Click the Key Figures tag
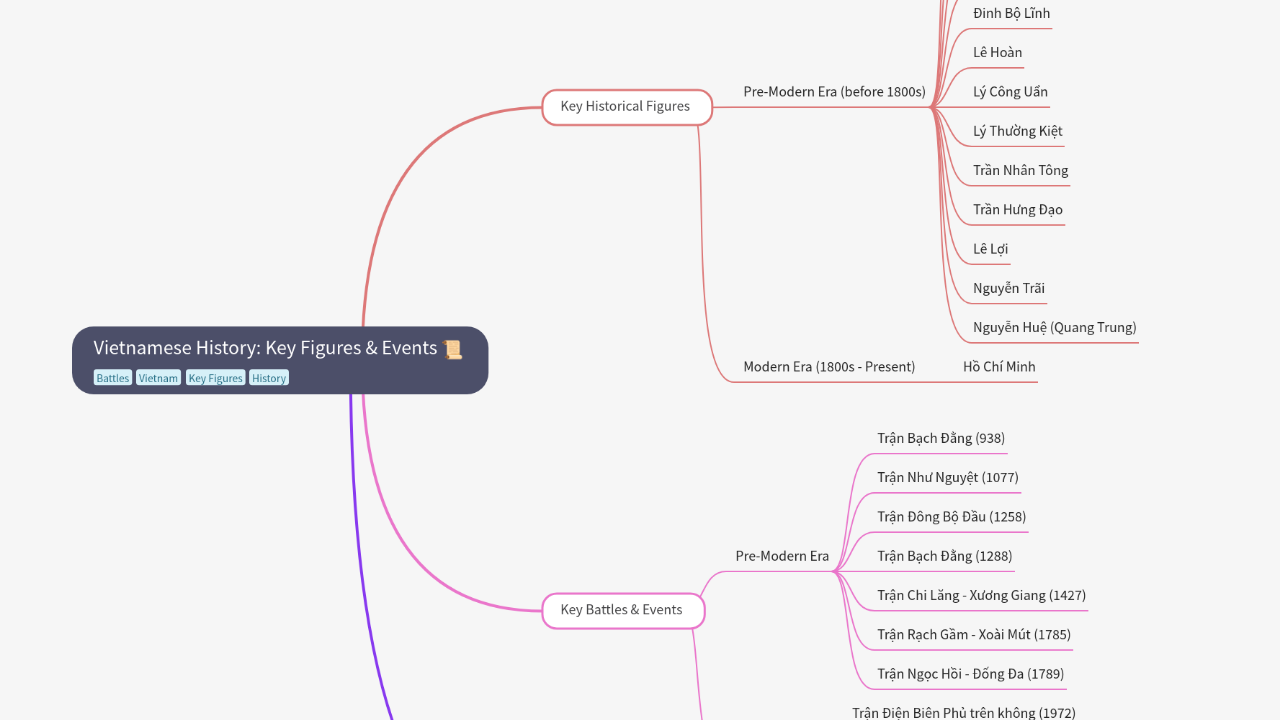This screenshot has width=1280, height=720. [x=215, y=378]
